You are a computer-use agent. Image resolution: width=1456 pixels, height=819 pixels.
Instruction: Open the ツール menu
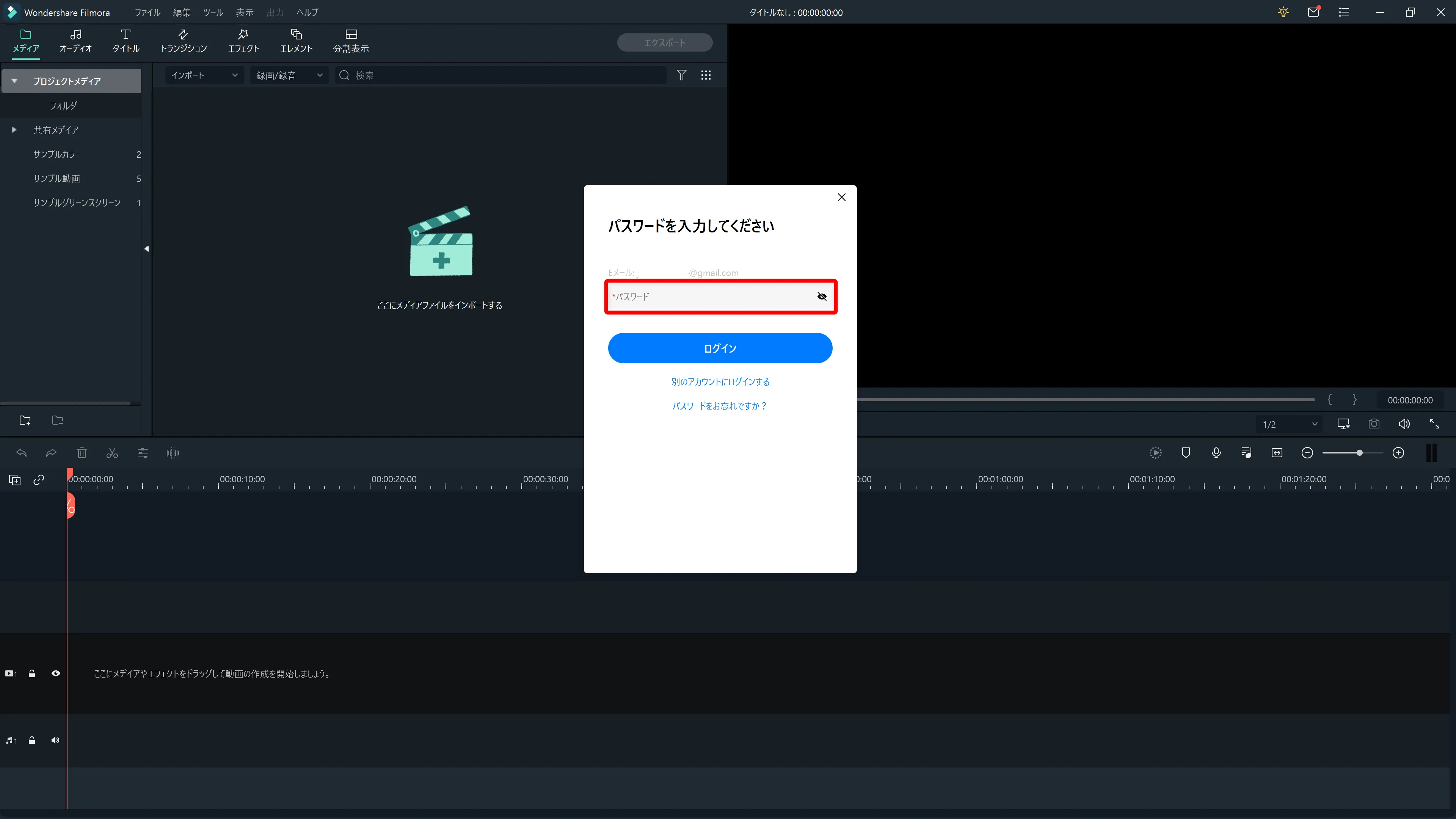(x=213, y=13)
